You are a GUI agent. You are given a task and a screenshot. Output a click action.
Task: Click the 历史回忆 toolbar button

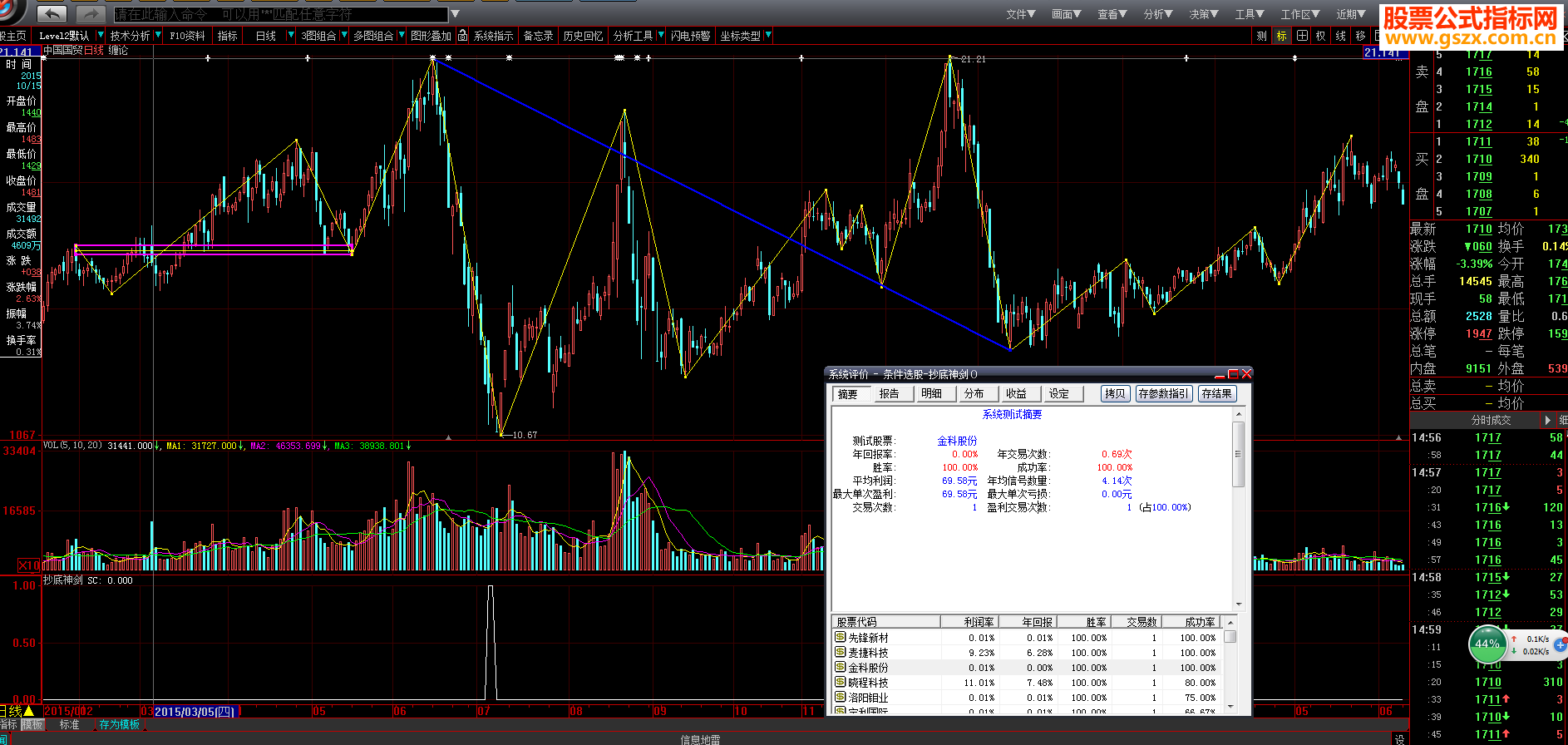(583, 36)
